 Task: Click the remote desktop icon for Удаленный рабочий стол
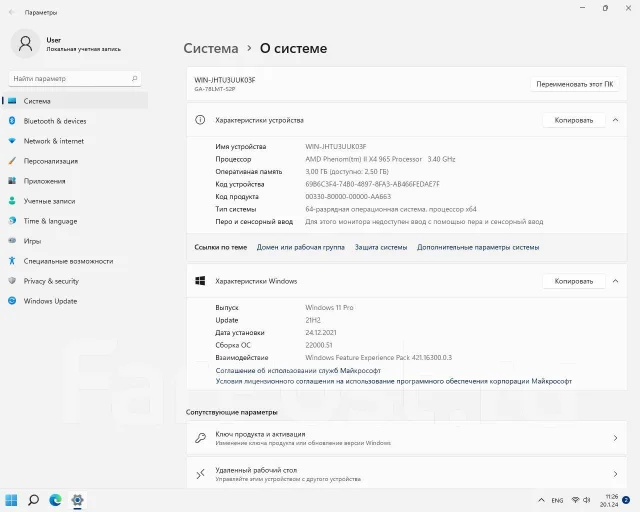[200, 474]
